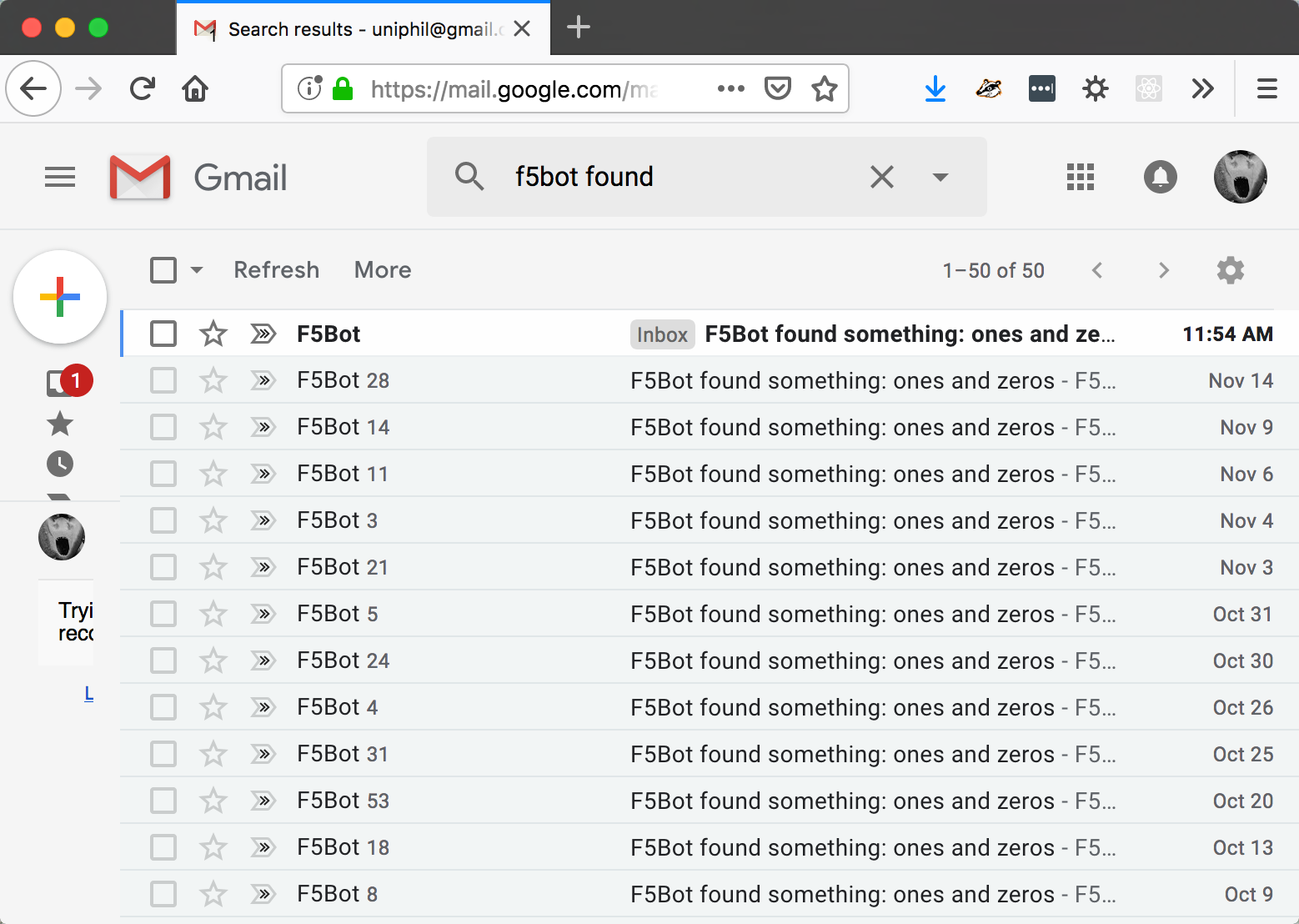The image size is (1299, 924).
Task: Star the 11:54 AM F5Bot email
Action: (x=213, y=334)
